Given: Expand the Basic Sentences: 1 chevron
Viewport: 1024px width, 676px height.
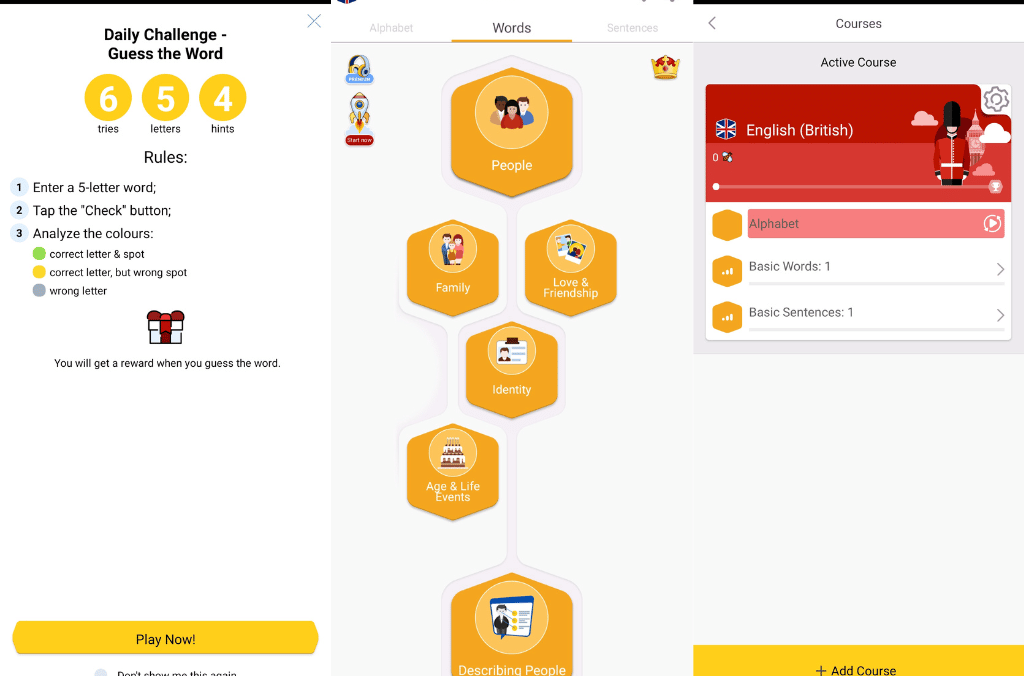Looking at the screenshot, I should [1000, 315].
